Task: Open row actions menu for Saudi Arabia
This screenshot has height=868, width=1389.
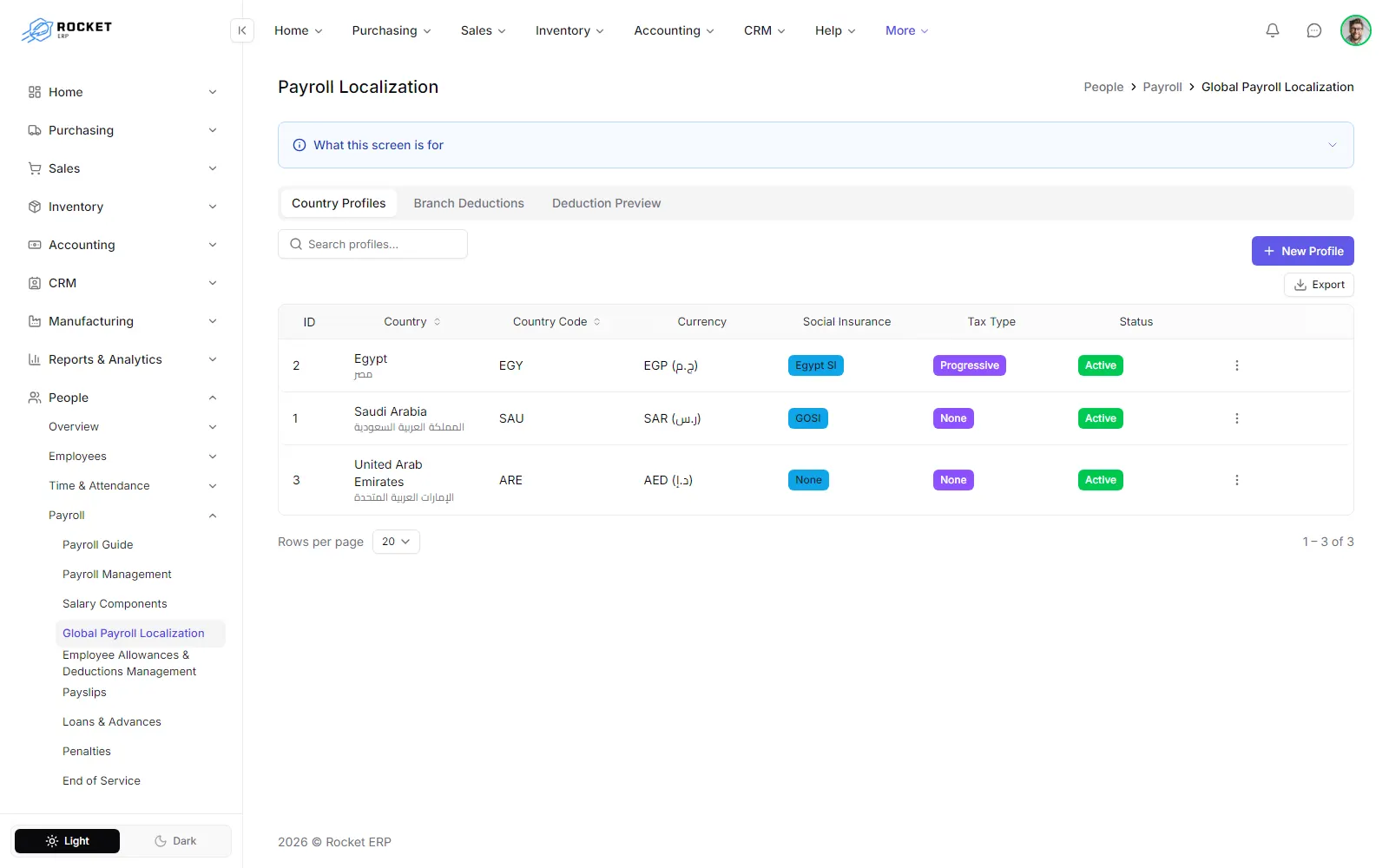Action: tap(1237, 418)
